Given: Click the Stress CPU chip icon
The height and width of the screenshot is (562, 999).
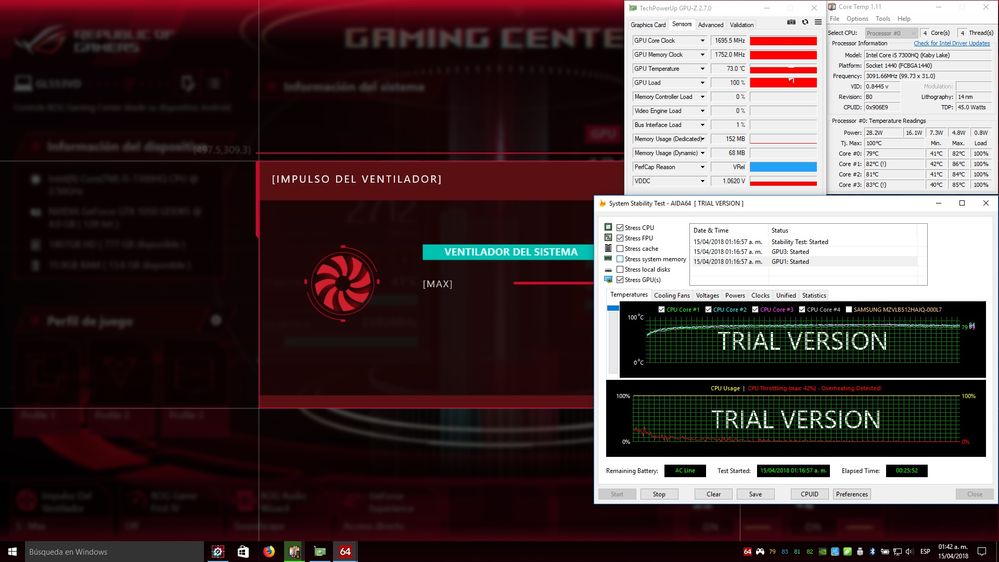Looking at the screenshot, I should coord(608,227).
